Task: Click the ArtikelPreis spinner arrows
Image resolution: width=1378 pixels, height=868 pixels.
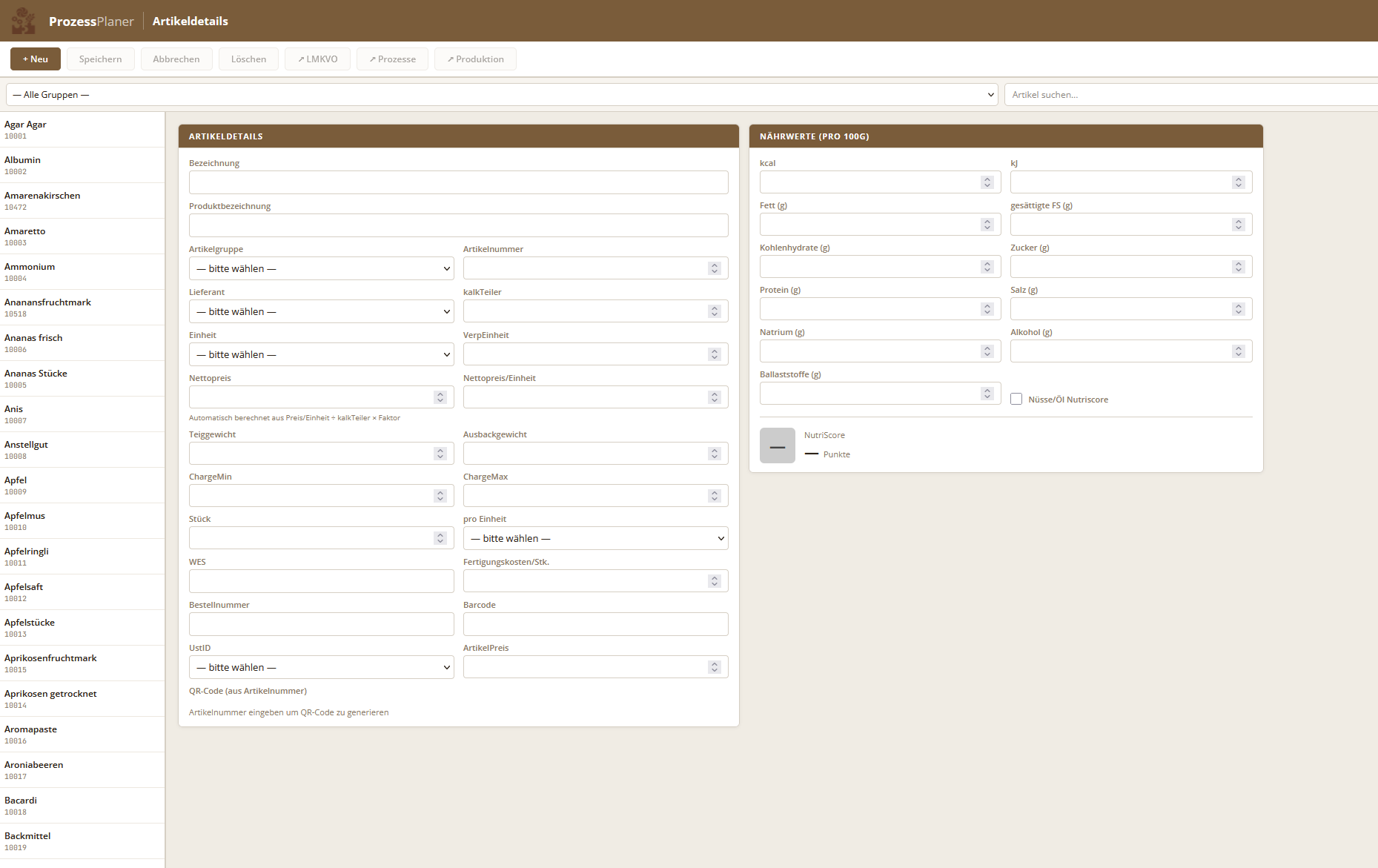Action: pyautogui.click(x=714, y=667)
